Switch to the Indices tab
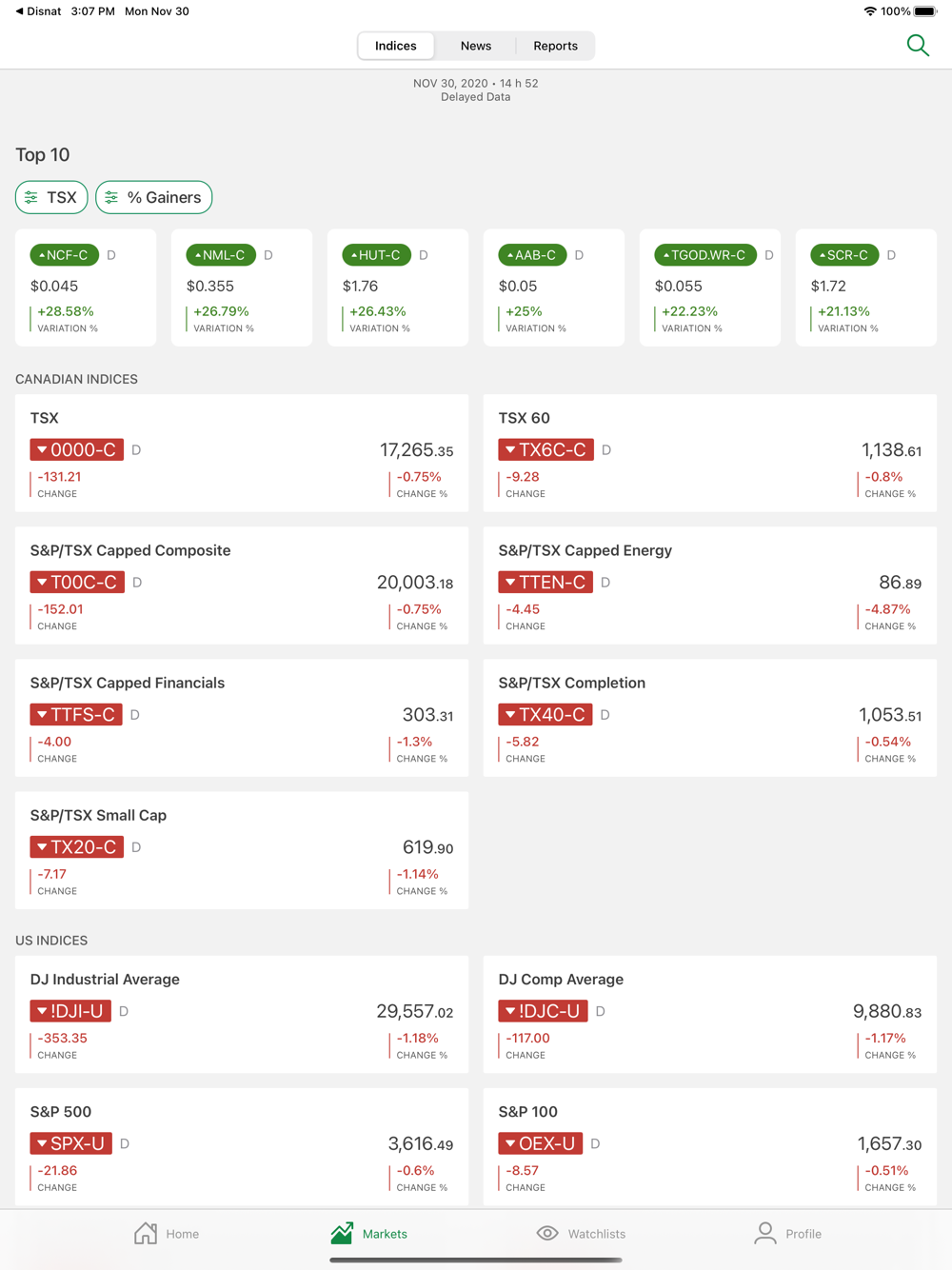 [x=396, y=46]
